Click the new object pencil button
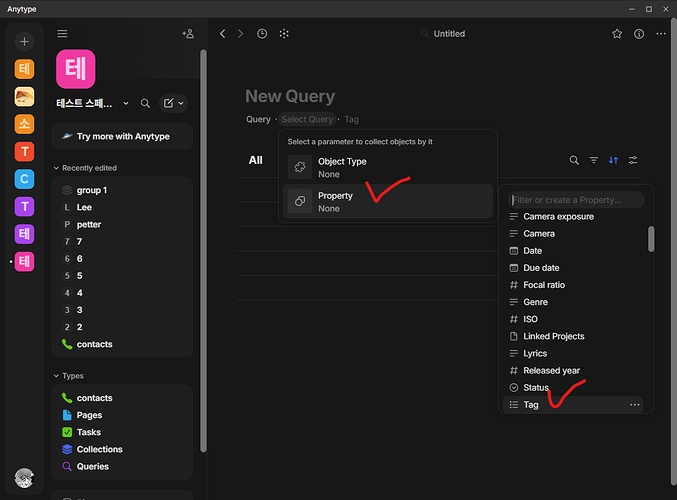 click(x=168, y=103)
